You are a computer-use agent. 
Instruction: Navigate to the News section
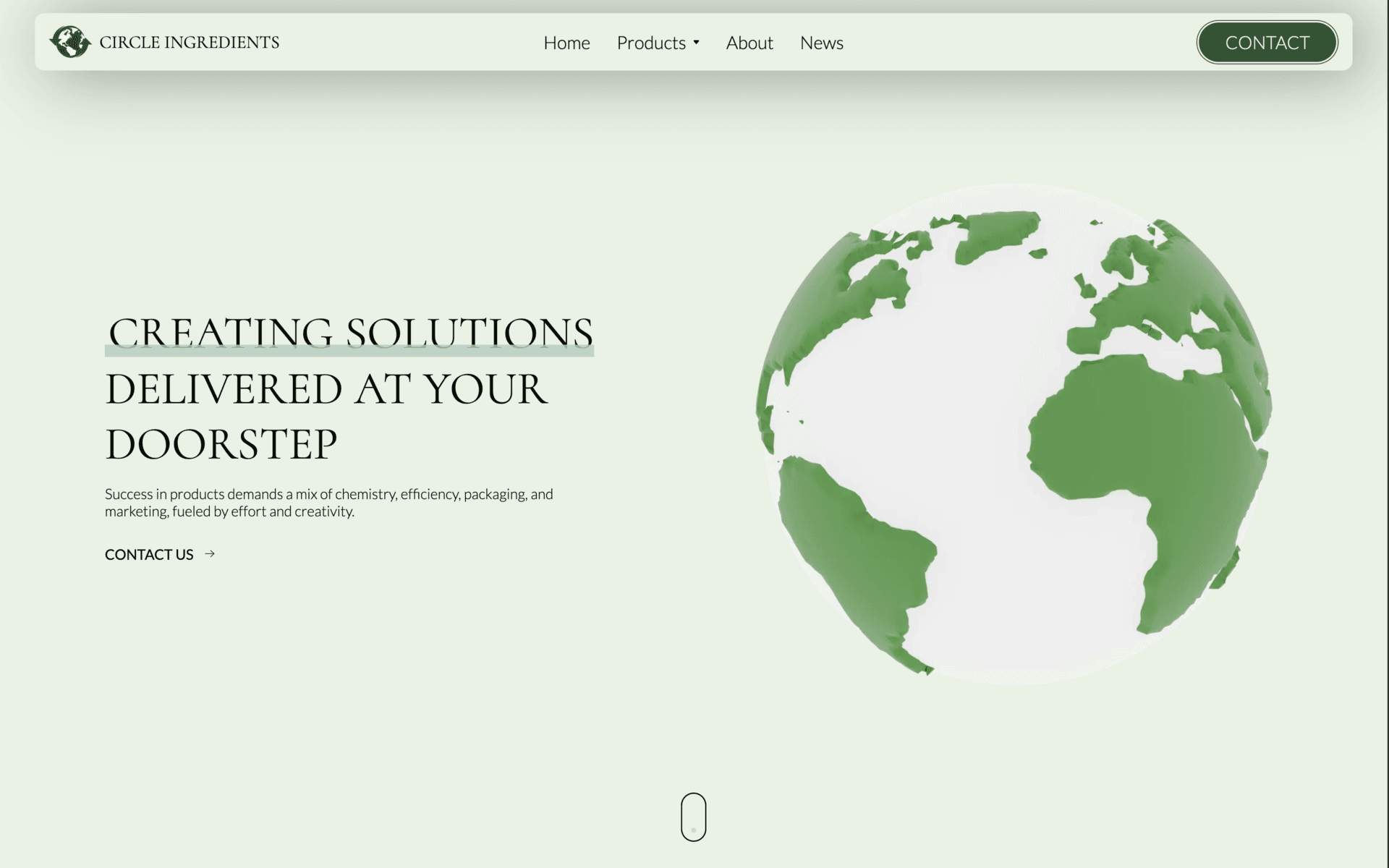click(x=821, y=43)
